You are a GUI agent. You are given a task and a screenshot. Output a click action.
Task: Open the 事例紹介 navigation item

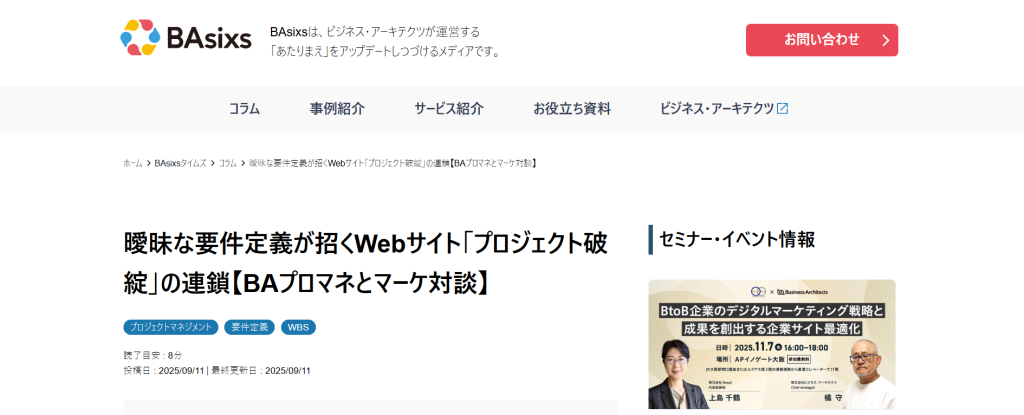[337, 108]
